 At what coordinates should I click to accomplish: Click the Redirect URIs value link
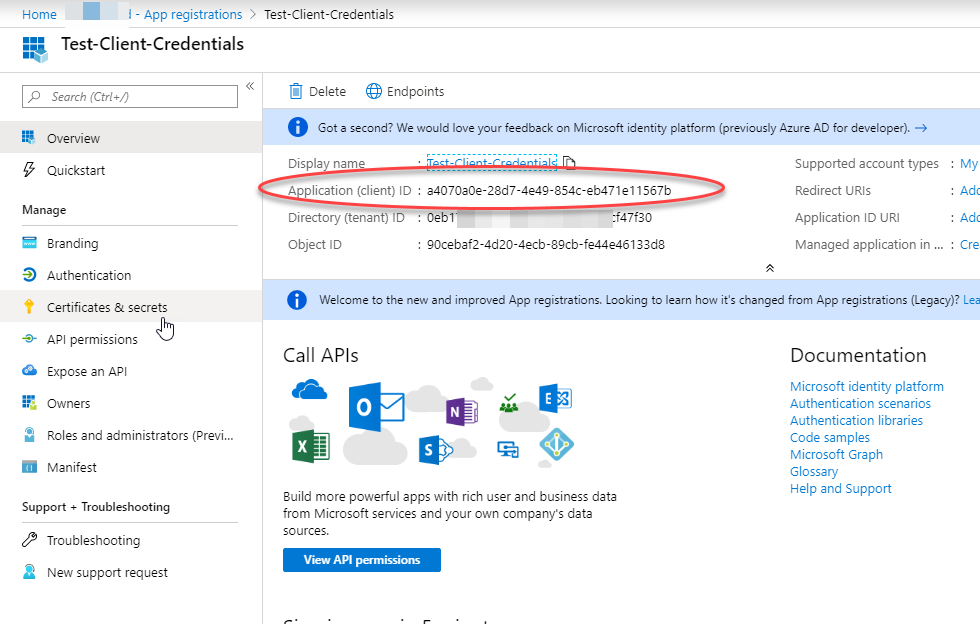click(969, 190)
